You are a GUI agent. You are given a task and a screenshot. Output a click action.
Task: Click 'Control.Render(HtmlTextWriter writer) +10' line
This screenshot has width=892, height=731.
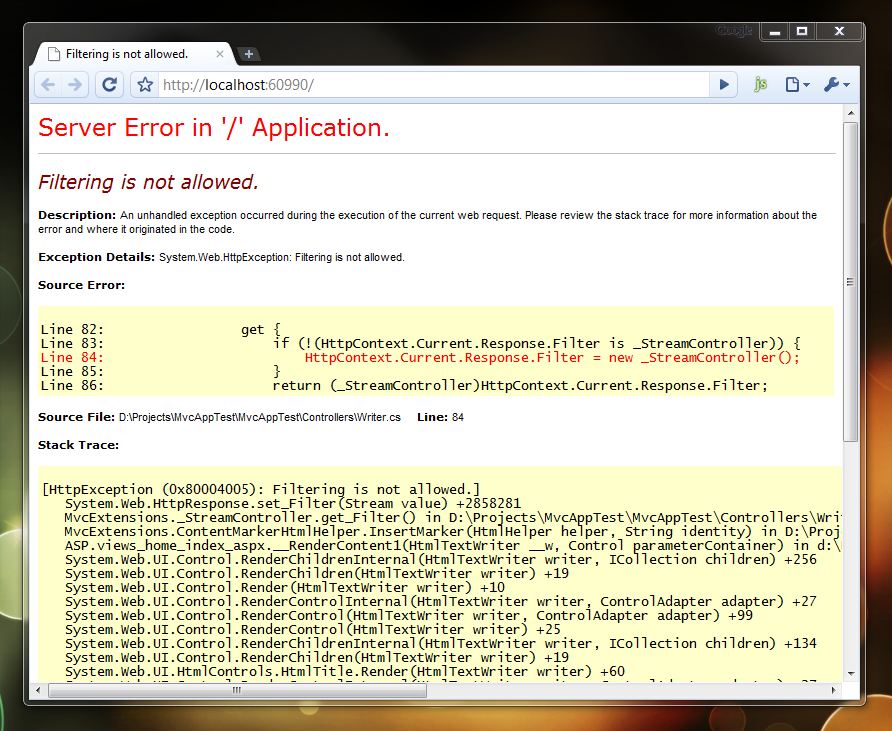[x=285, y=588]
